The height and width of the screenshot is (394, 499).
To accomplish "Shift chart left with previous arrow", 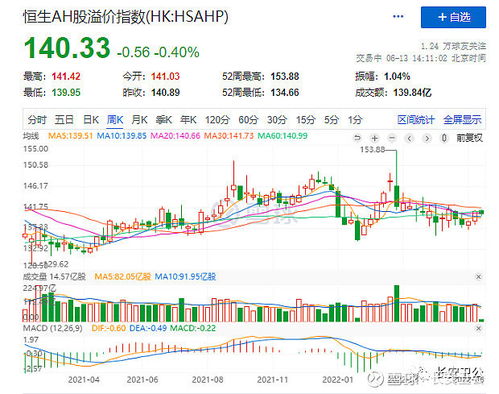I will coord(409,138).
